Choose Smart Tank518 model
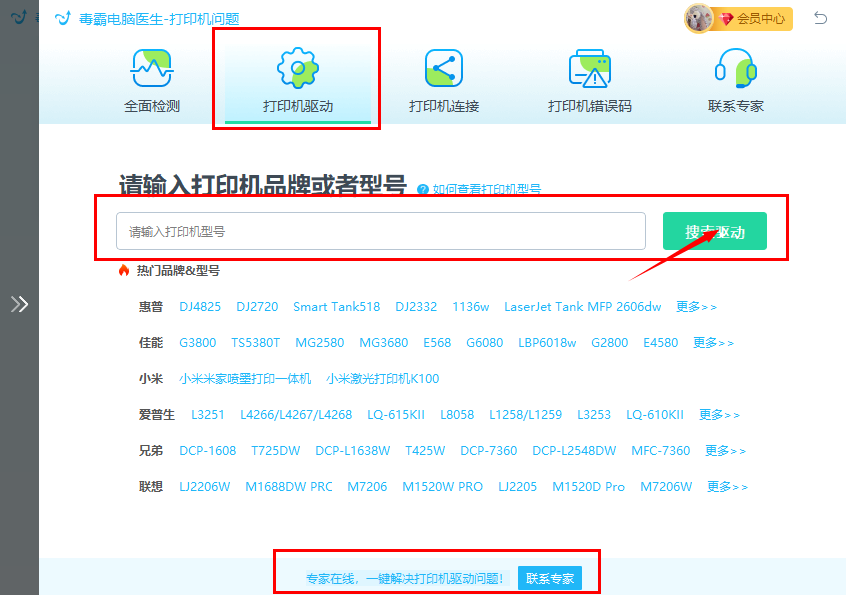The image size is (846, 595). (337, 306)
